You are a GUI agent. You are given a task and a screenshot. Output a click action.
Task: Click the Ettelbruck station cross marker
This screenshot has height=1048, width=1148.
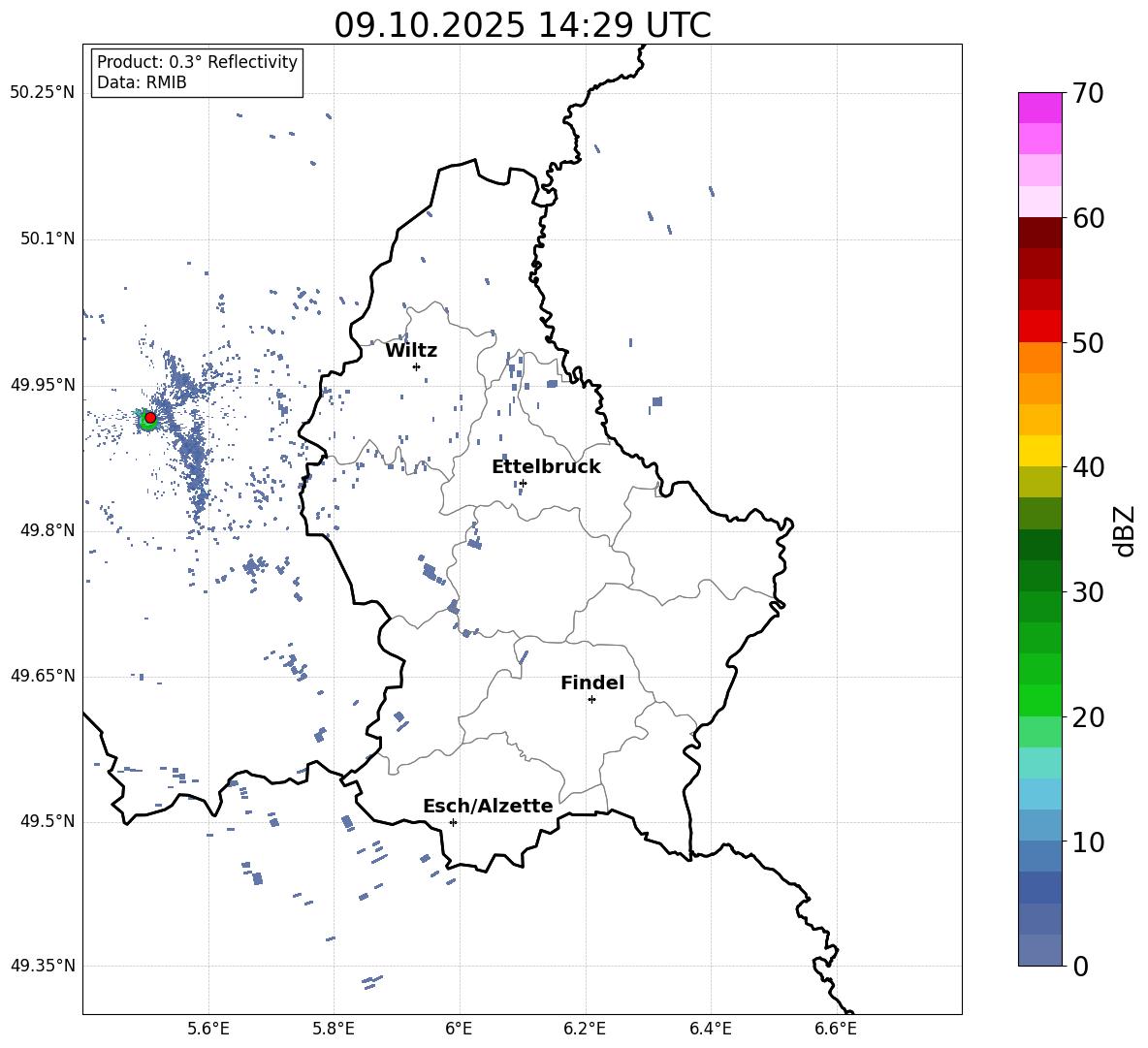[523, 483]
